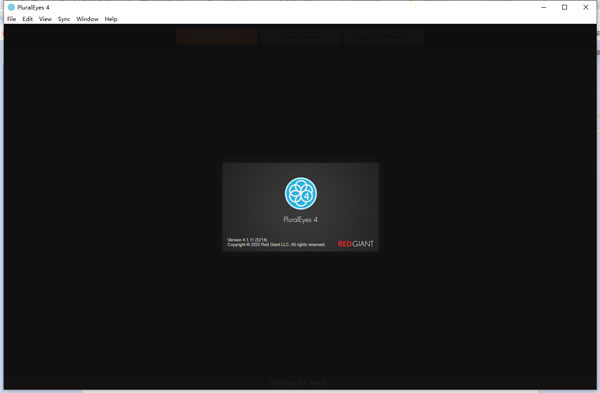Click the blue PluralEyes logo on splash

[x=301, y=193]
